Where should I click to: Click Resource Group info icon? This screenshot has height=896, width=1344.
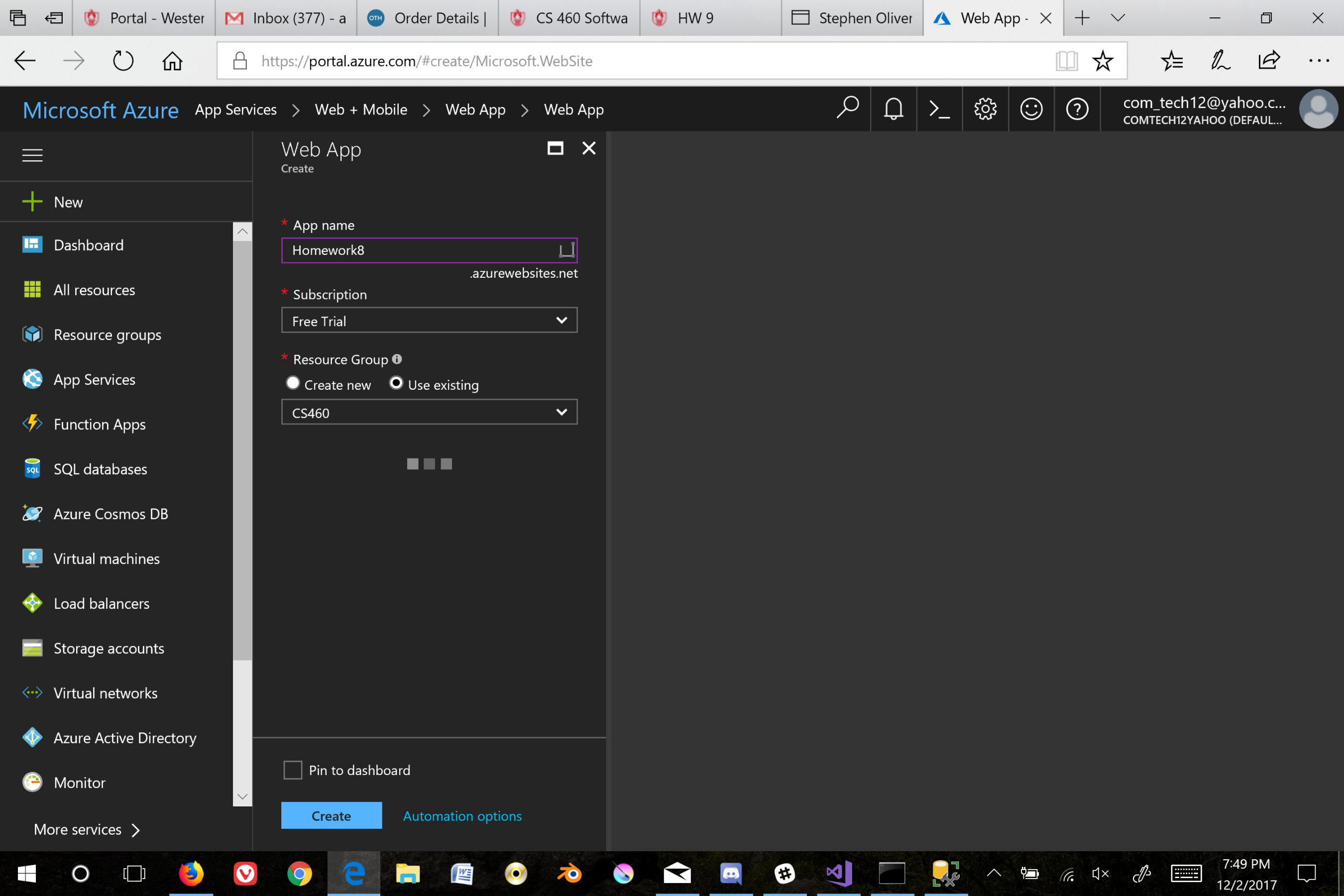[397, 359]
